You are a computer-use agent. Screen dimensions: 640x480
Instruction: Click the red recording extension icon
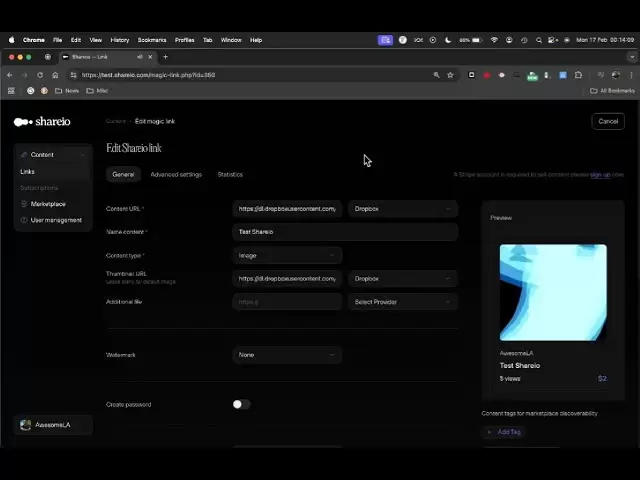click(x=487, y=75)
